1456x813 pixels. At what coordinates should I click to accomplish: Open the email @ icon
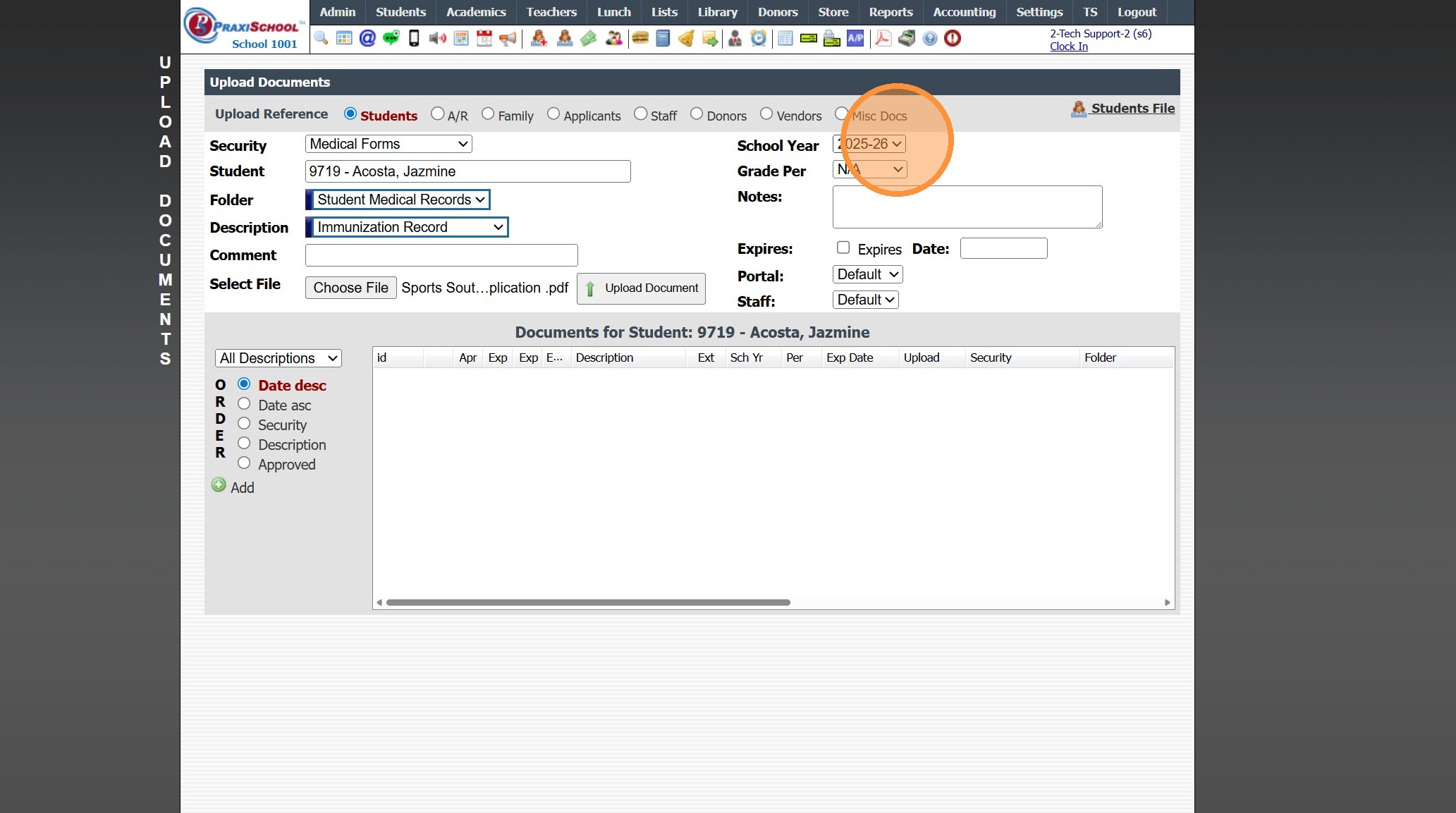[x=367, y=38]
